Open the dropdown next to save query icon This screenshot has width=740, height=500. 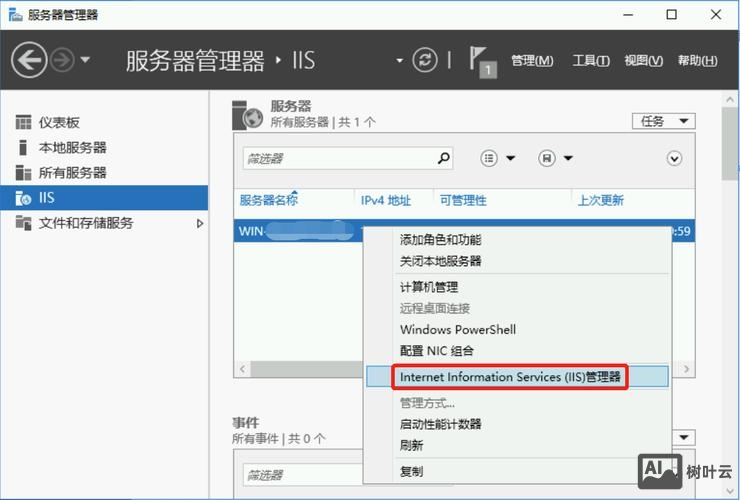568,158
